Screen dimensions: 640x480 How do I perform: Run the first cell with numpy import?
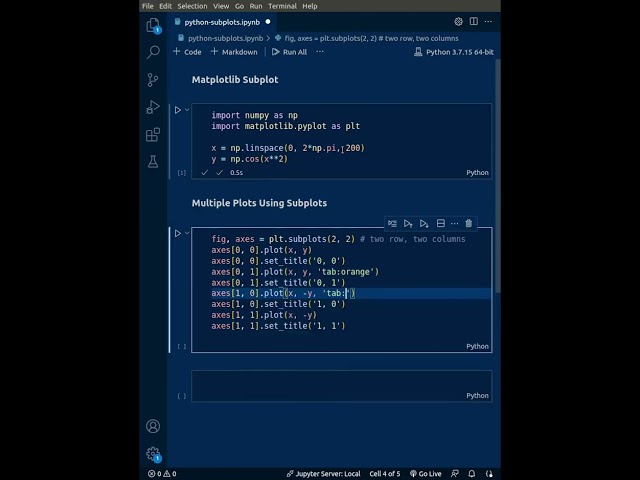178,110
